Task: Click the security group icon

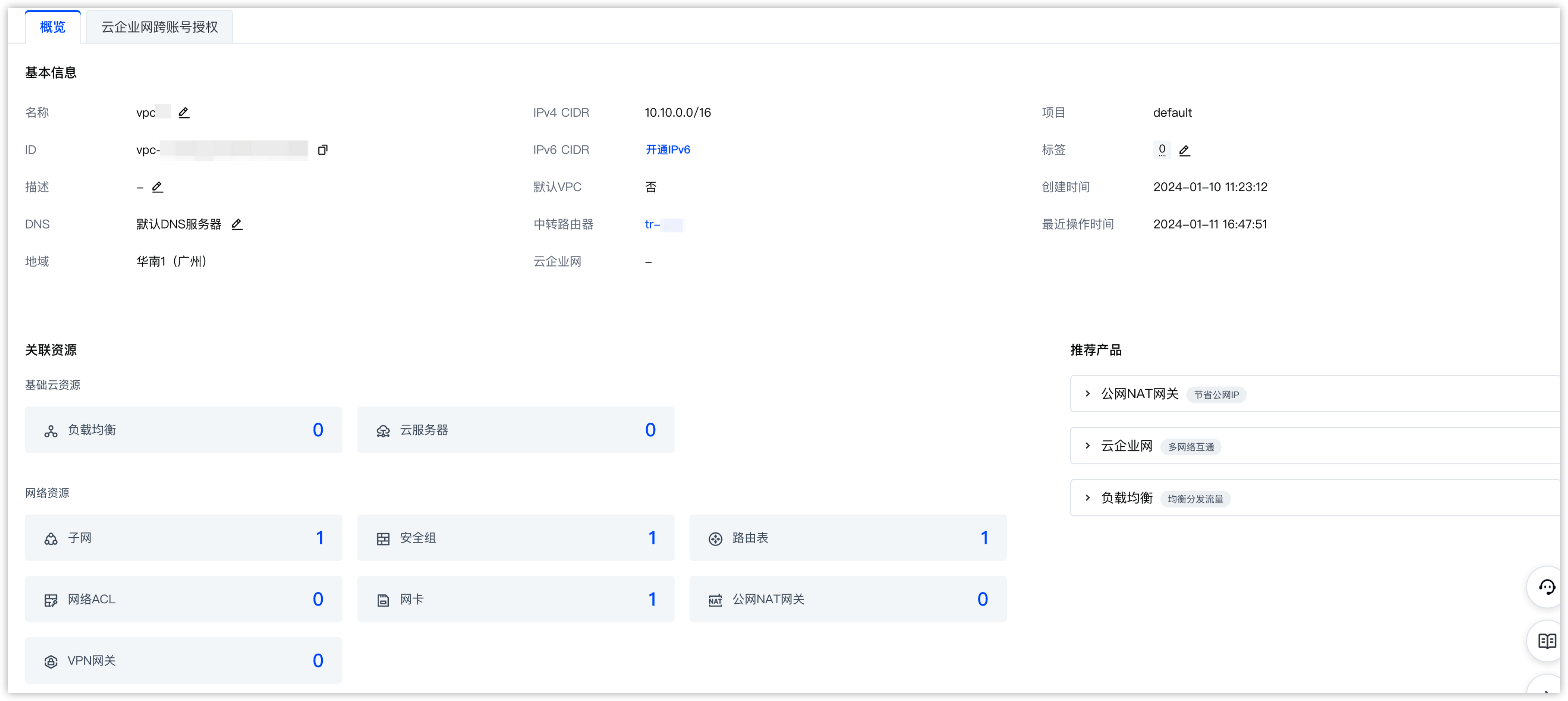Action: pyautogui.click(x=383, y=539)
